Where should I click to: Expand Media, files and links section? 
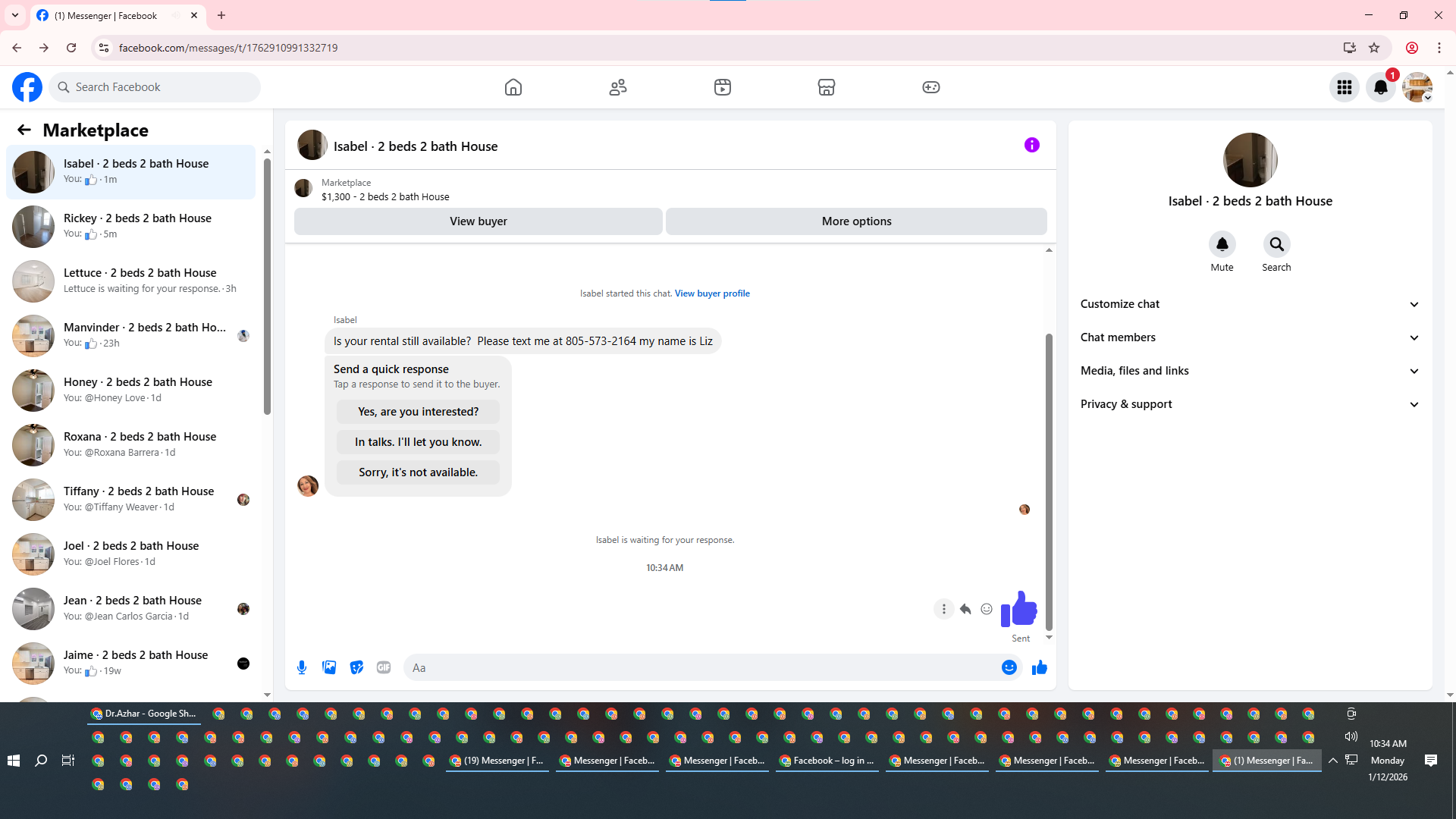[x=1249, y=371]
